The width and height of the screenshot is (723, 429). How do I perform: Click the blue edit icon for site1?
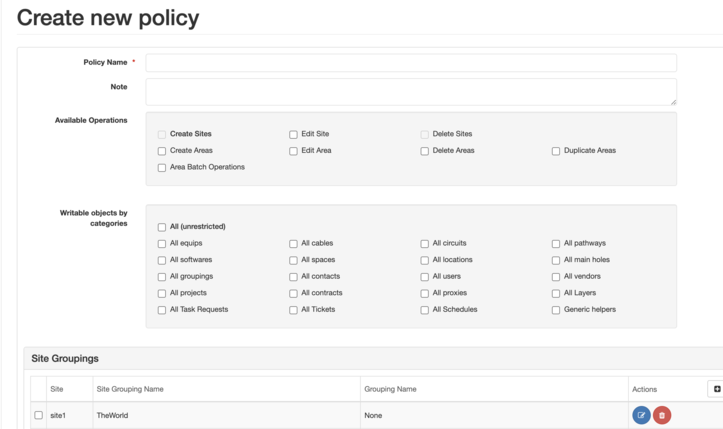click(x=641, y=415)
